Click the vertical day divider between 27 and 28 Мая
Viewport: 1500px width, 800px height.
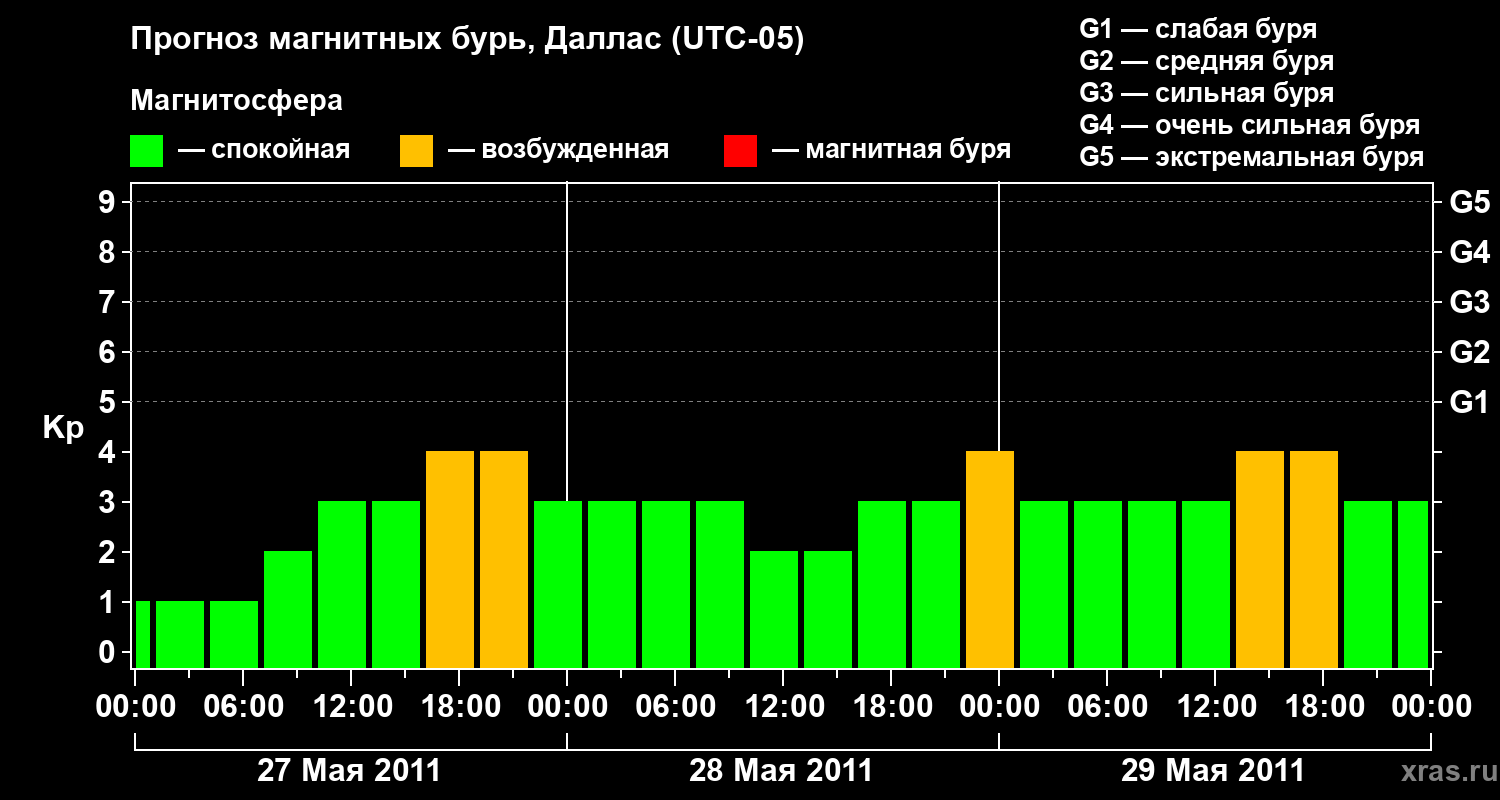pyautogui.click(x=567, y=340)
